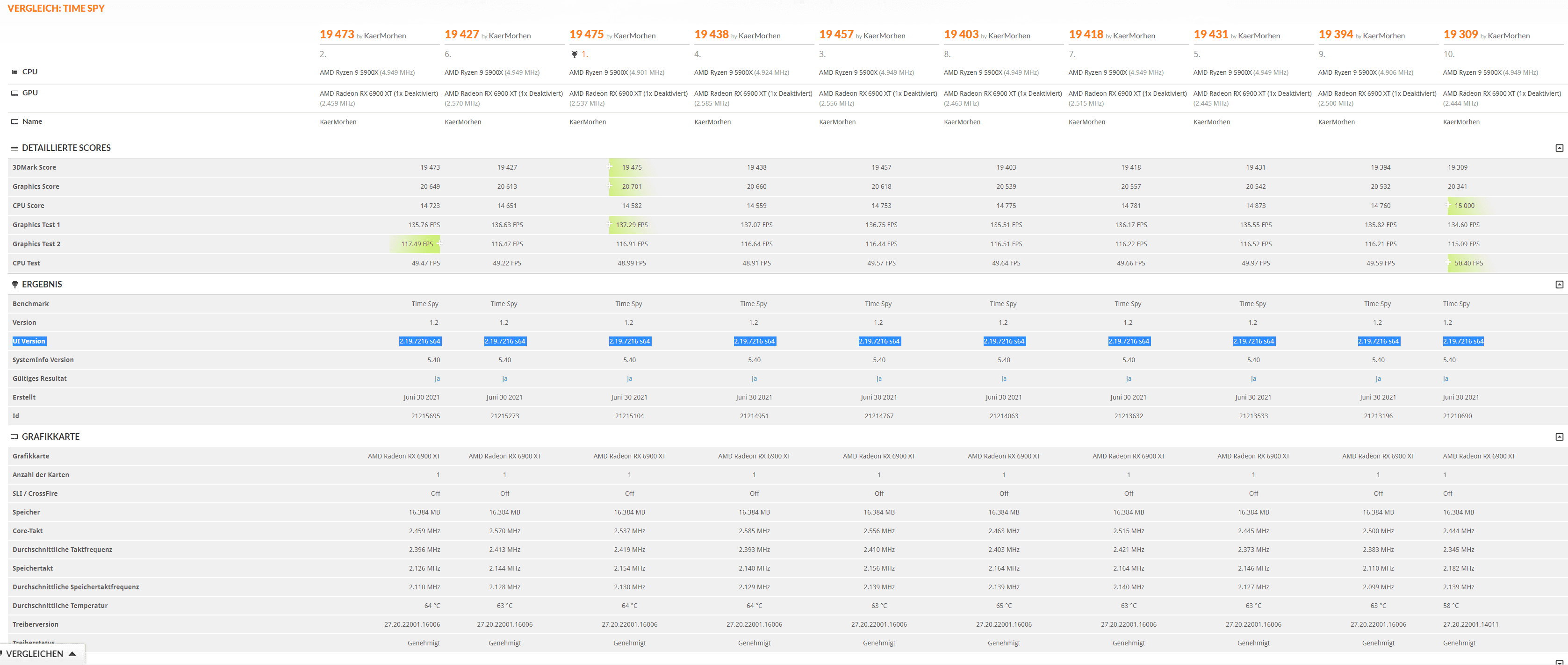Click the Ja link for result Id 21215104
Viewport: 1568px width, 665px height.
coord(629,379)
